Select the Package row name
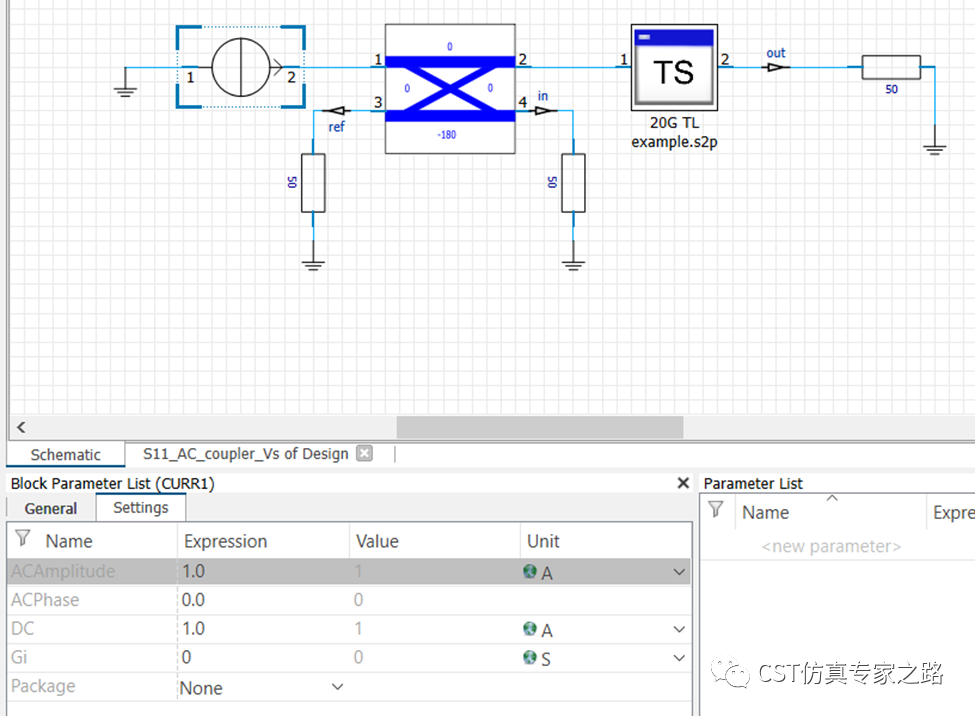 [x=43, y=686]
